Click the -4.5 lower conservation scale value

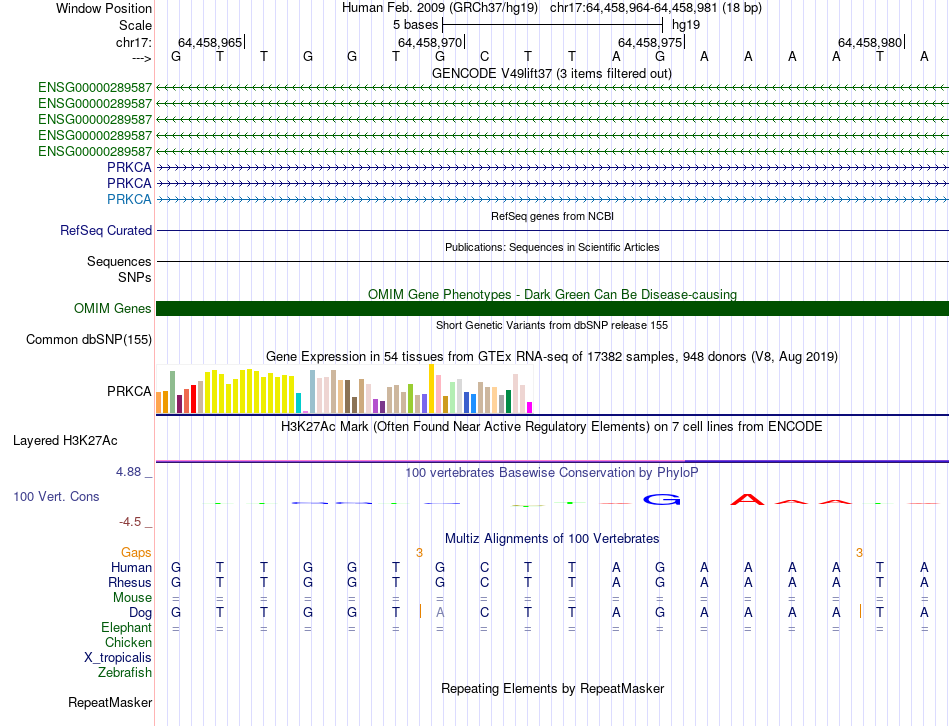click(x=130, y=522)
